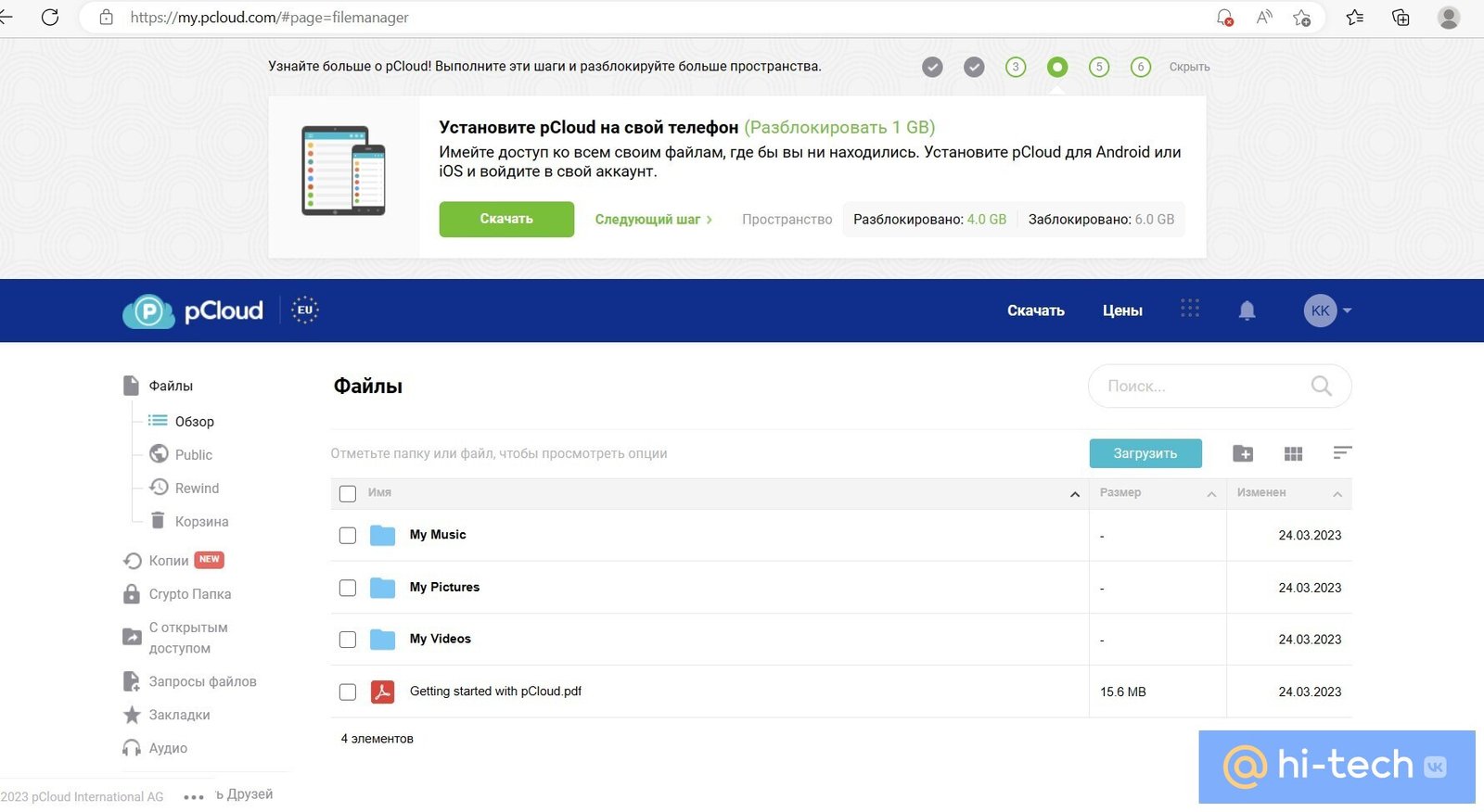Click the Загрузить upload button
Viewport: 1484px width, 812px height.
click(1145, 453)
